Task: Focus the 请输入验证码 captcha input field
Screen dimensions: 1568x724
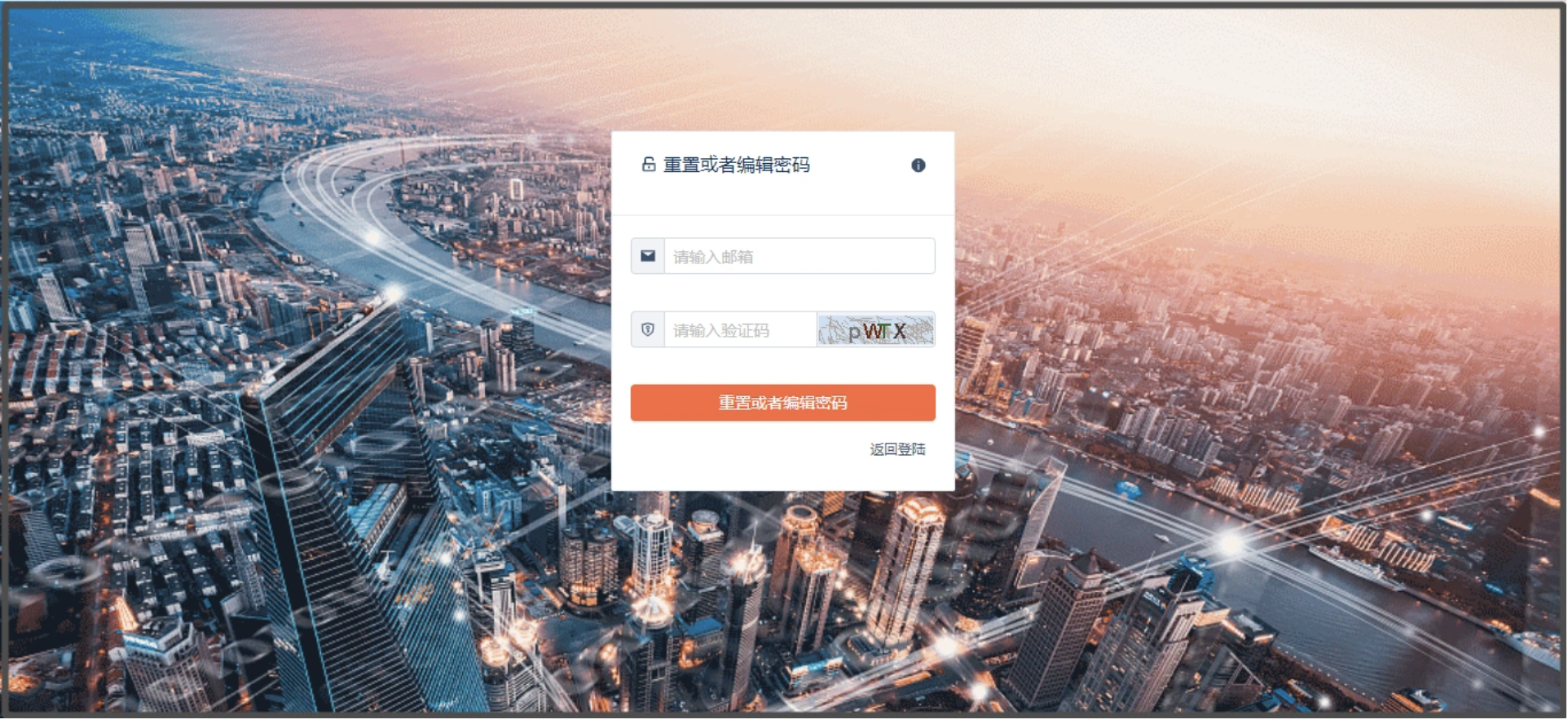Action: (741, 330)
